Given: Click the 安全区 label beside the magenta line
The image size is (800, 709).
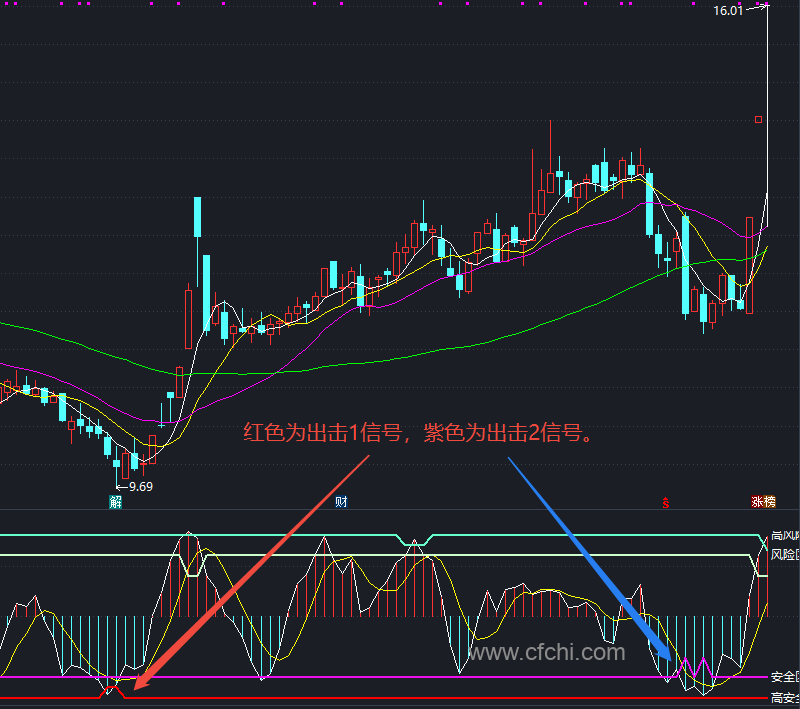Looking at the screenshot, I should pyautogui.click(x=785, y=677).
